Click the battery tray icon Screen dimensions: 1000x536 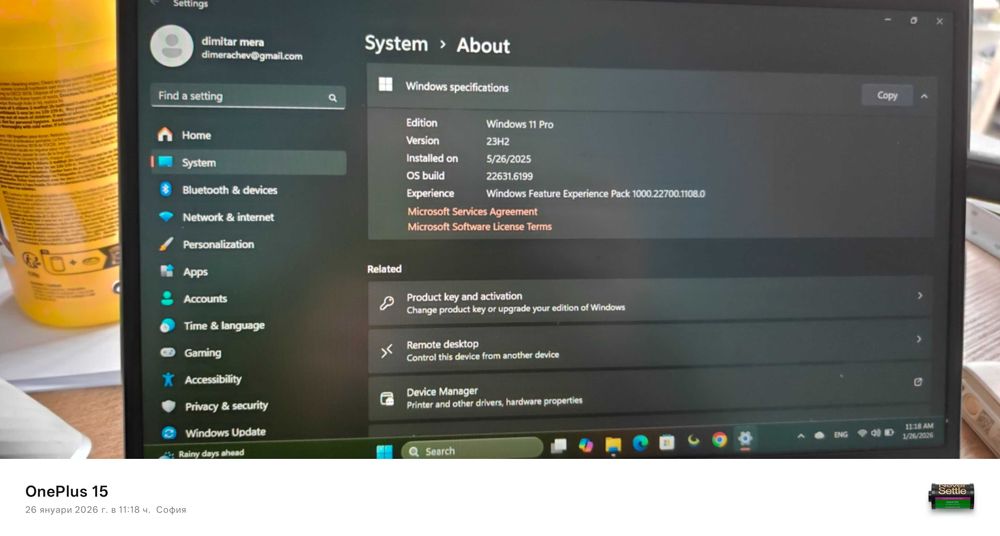click(889, 433)
